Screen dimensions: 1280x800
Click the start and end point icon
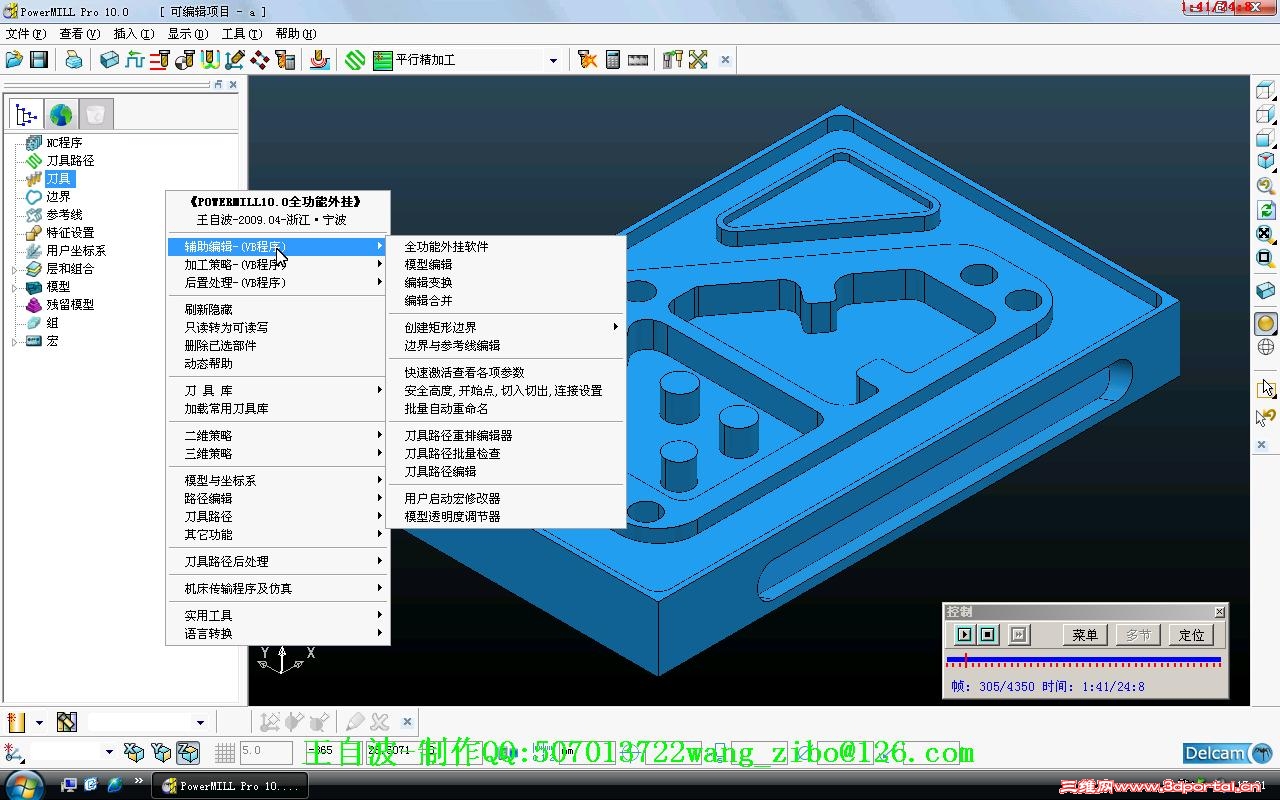point(185,60)
